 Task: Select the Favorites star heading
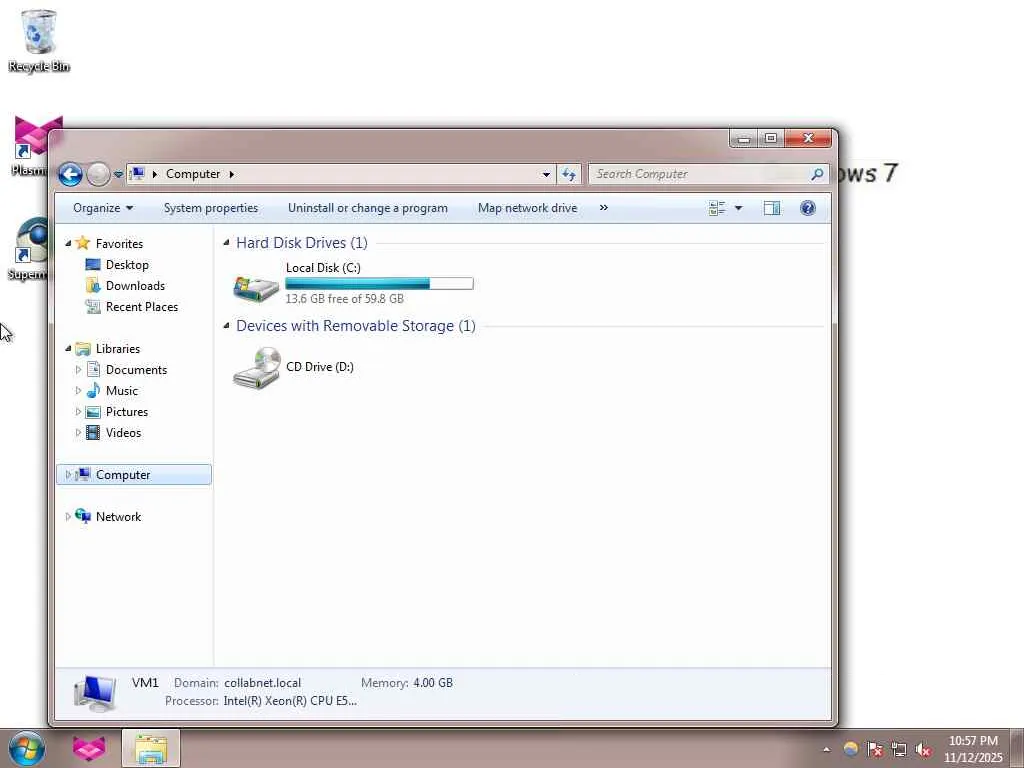pyautogui.click(x=109, y=244)
